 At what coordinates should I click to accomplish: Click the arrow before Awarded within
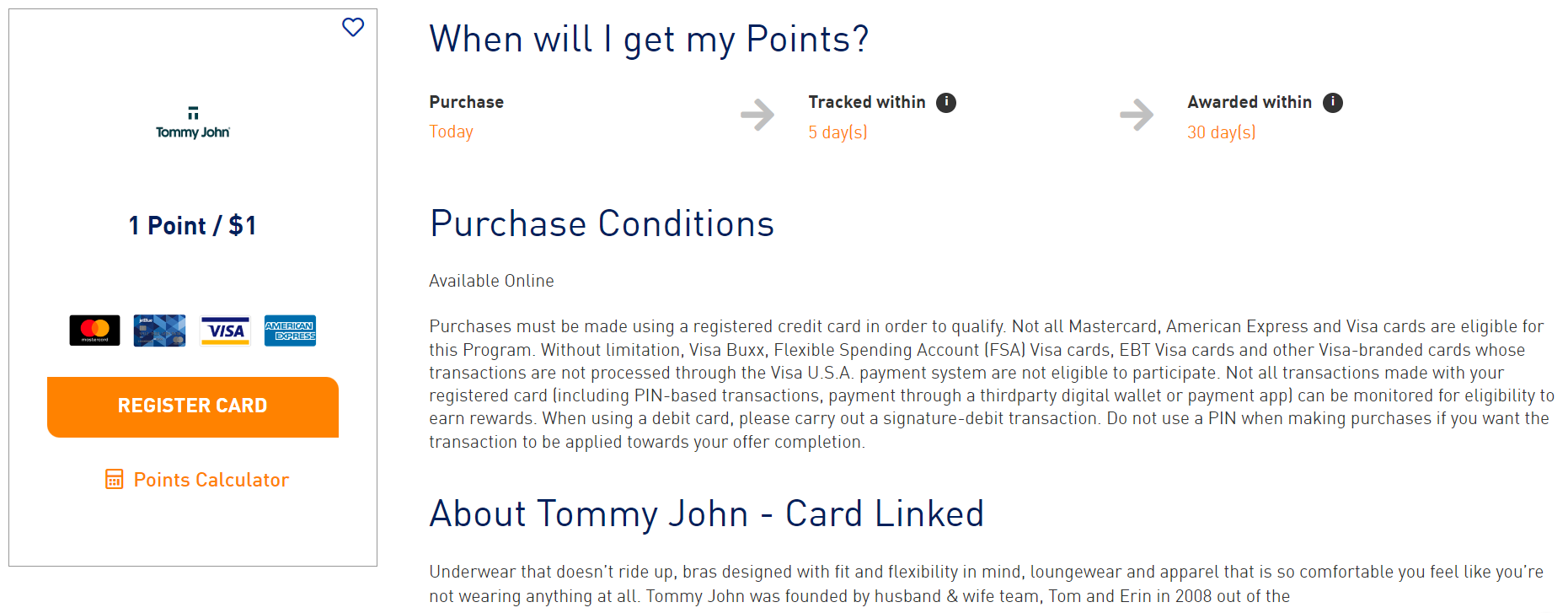(1138, 115)
